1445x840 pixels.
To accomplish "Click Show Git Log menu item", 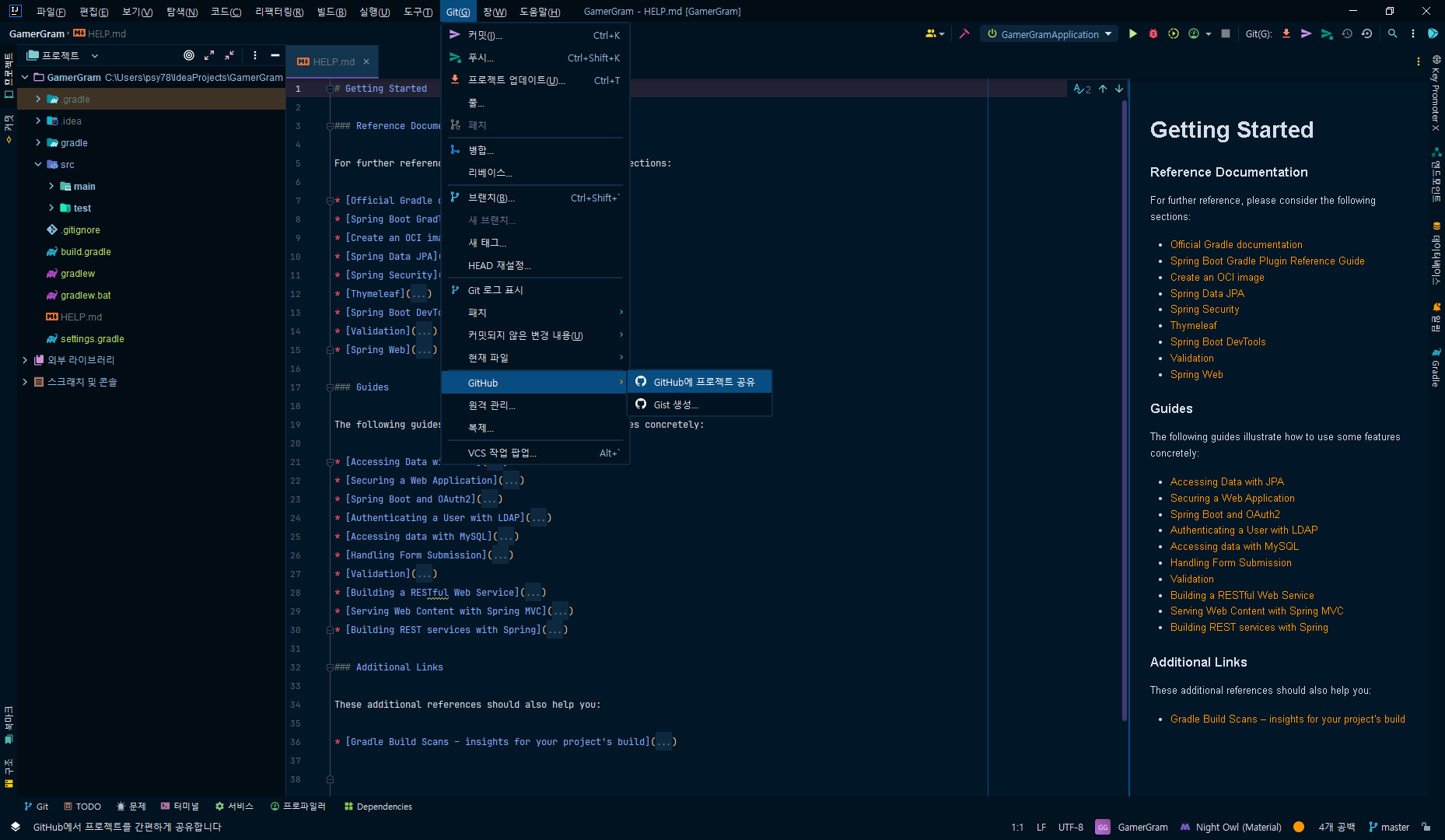I will click(535, 290).
